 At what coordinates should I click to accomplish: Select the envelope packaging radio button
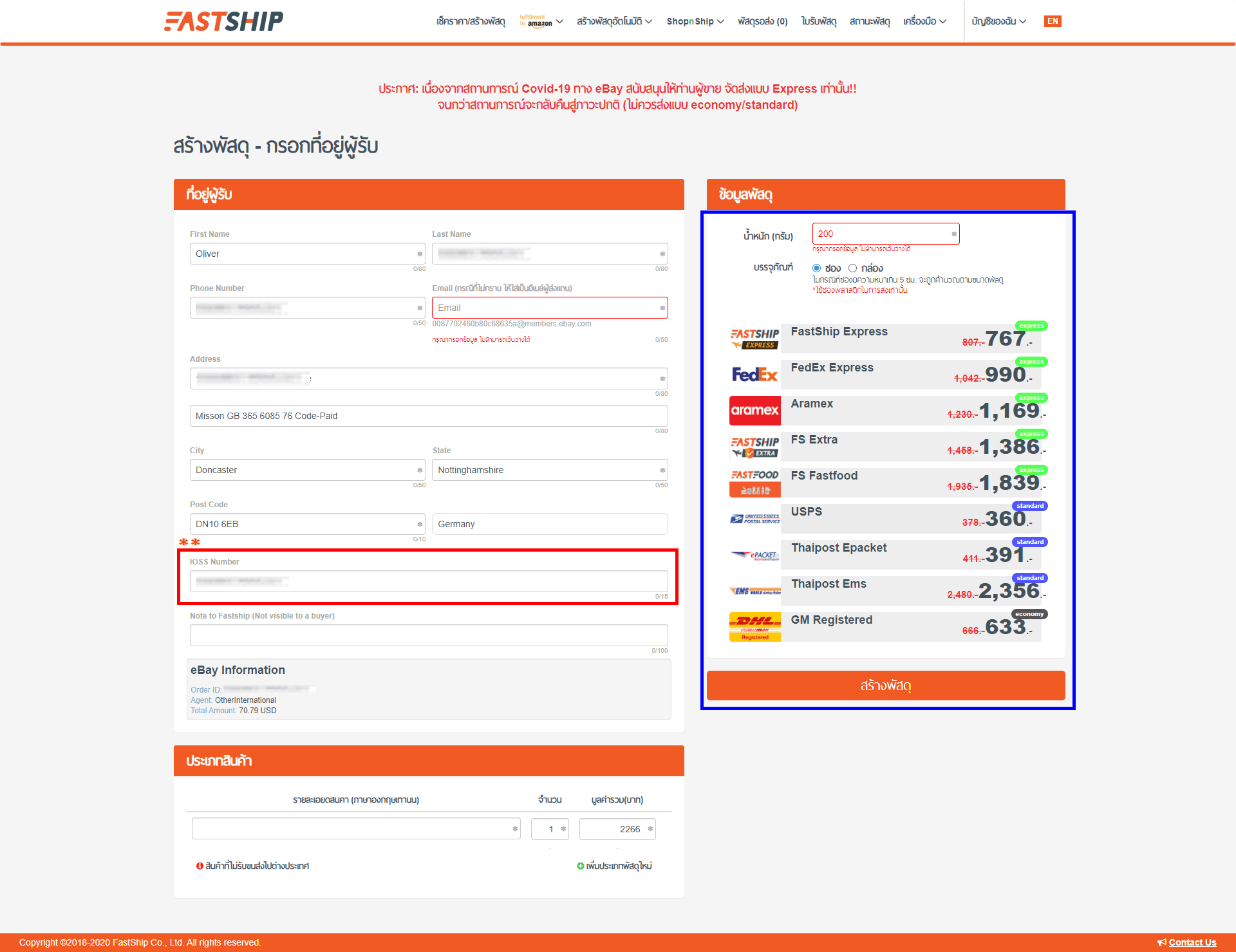(816, 268)
